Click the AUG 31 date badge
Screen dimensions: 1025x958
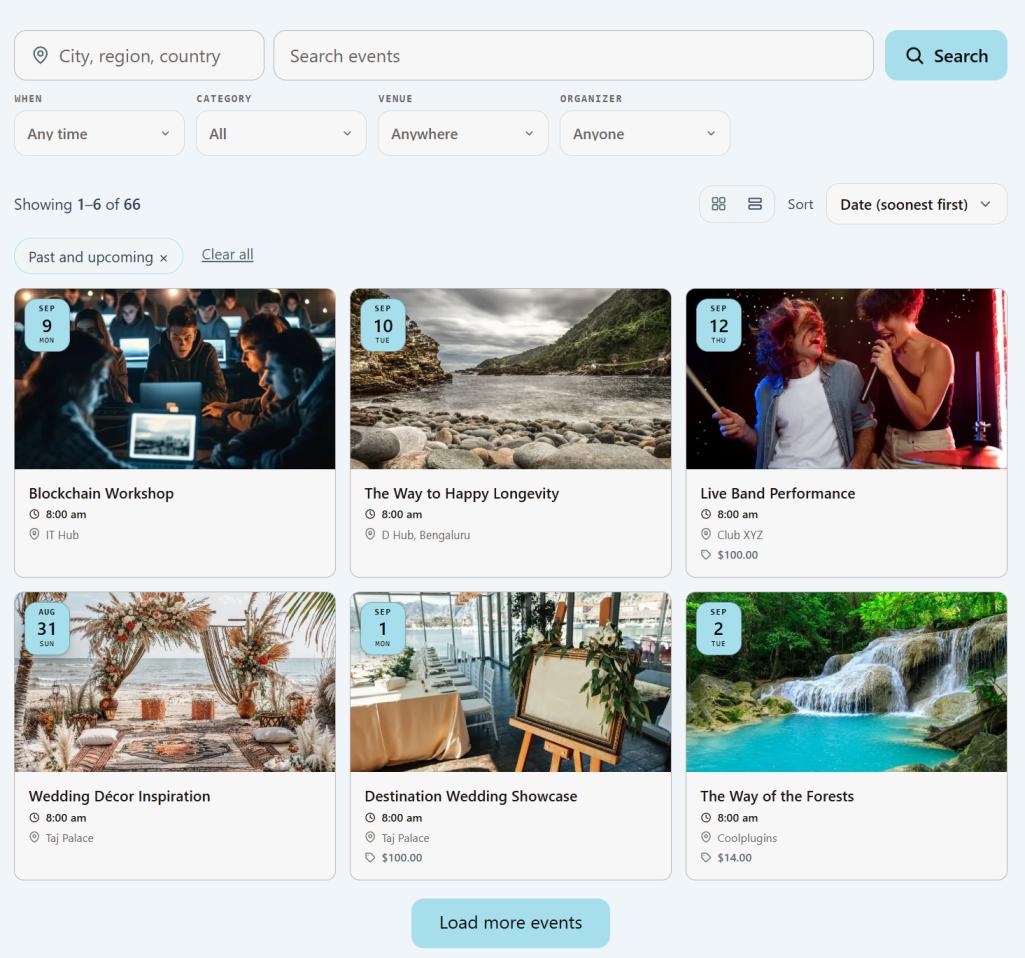coord(47,628)
